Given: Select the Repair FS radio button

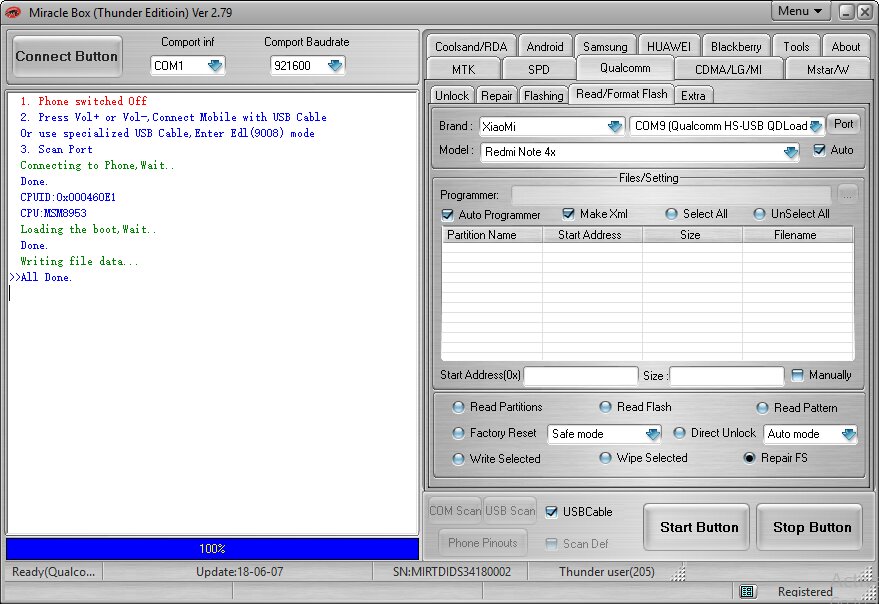Looking at the screenshot, I should (750, 458).
